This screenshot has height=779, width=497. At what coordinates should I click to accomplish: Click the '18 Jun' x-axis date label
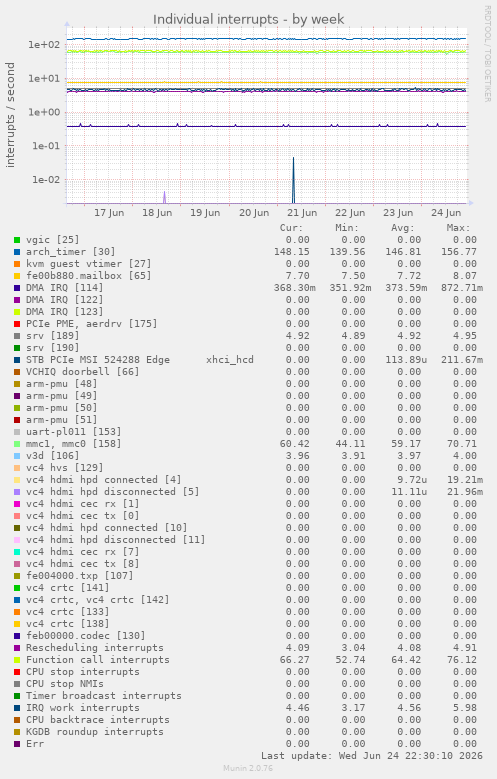[157, 213]
